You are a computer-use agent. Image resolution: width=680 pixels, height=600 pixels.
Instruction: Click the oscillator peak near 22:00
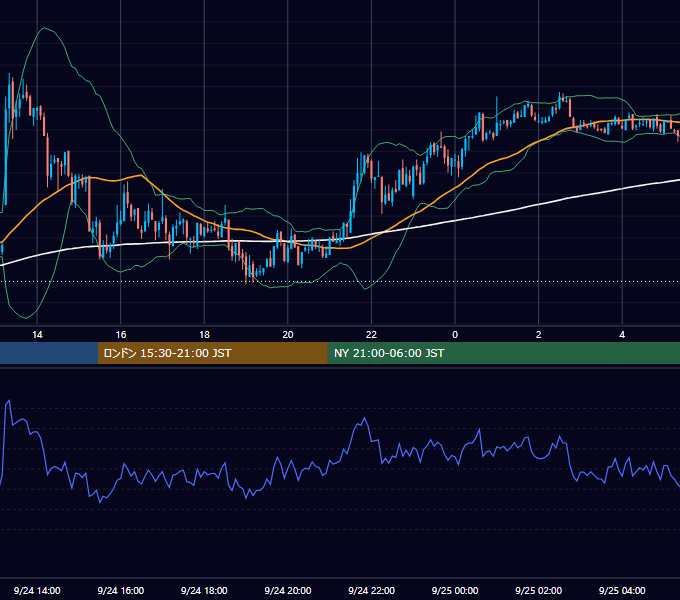click(x=364, y=418)
